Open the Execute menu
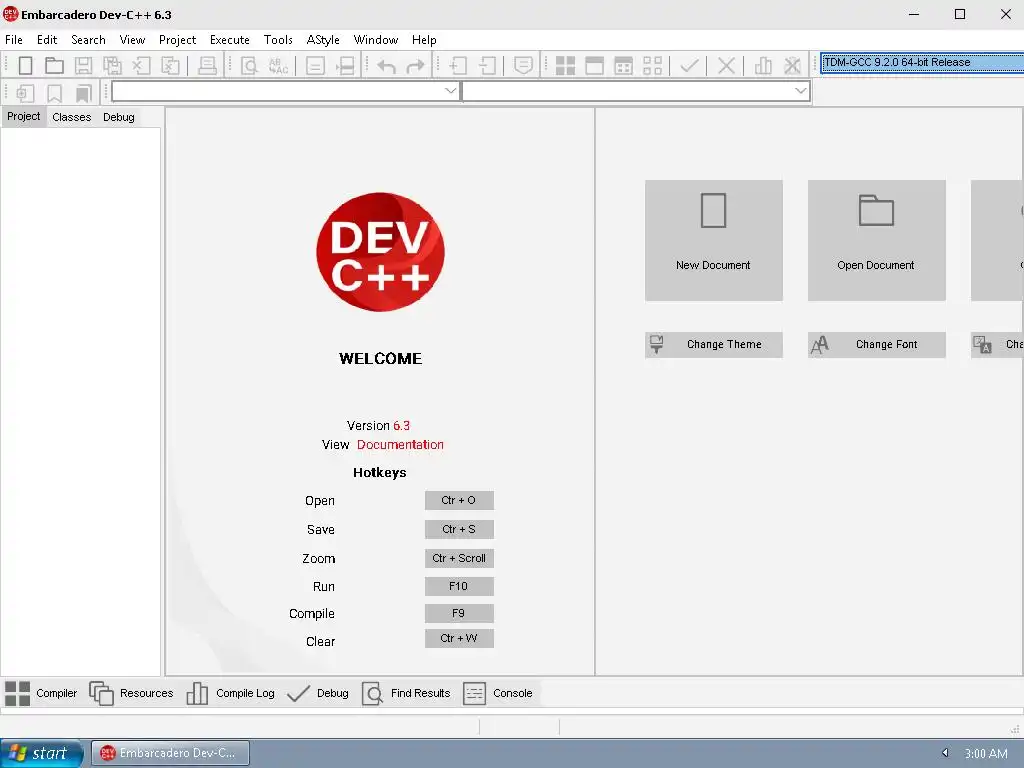The image size is (1024, 768). pyautogui.click(x=229, y=40)
